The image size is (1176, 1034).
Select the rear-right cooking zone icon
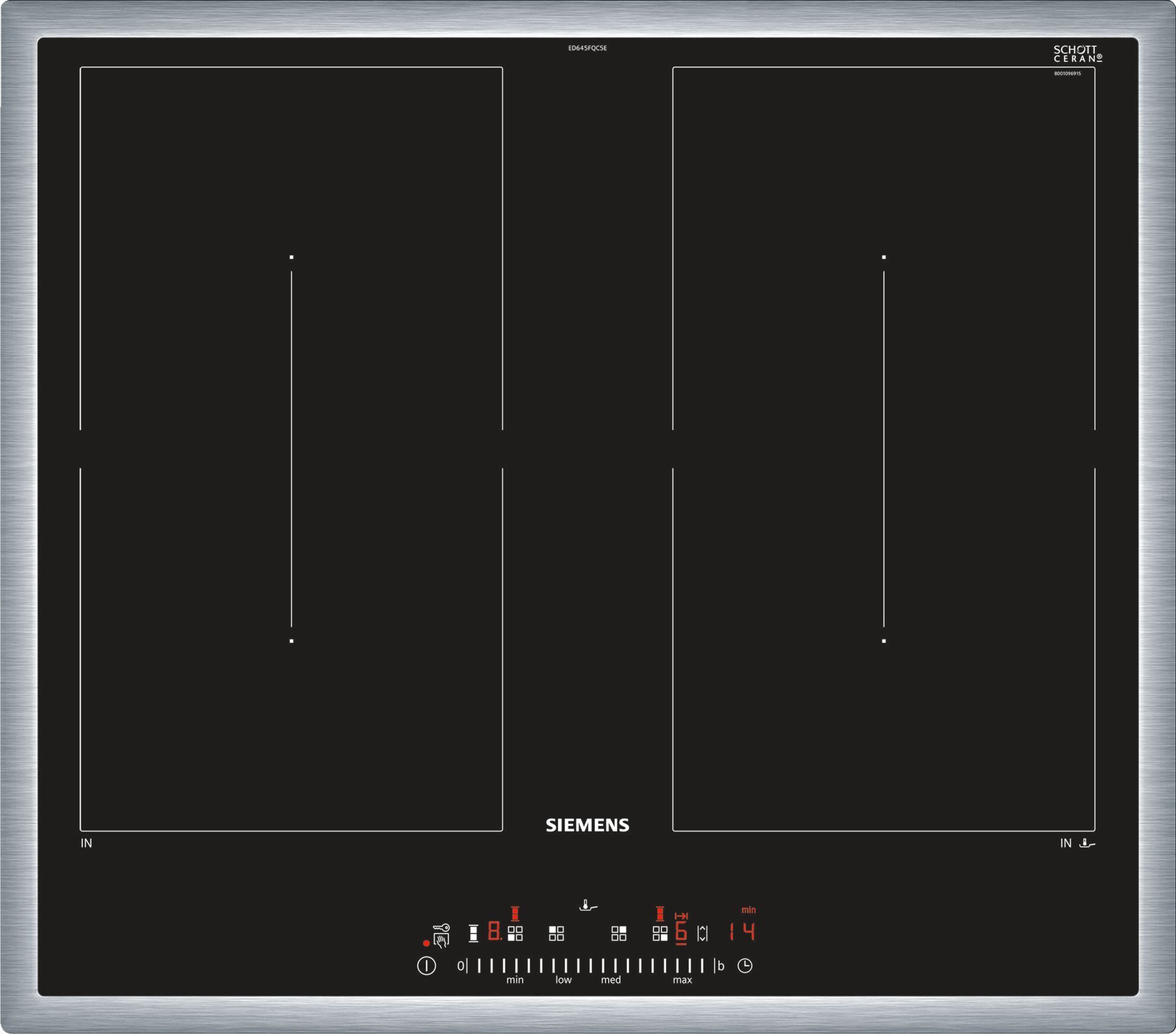[x=619, y=933]
